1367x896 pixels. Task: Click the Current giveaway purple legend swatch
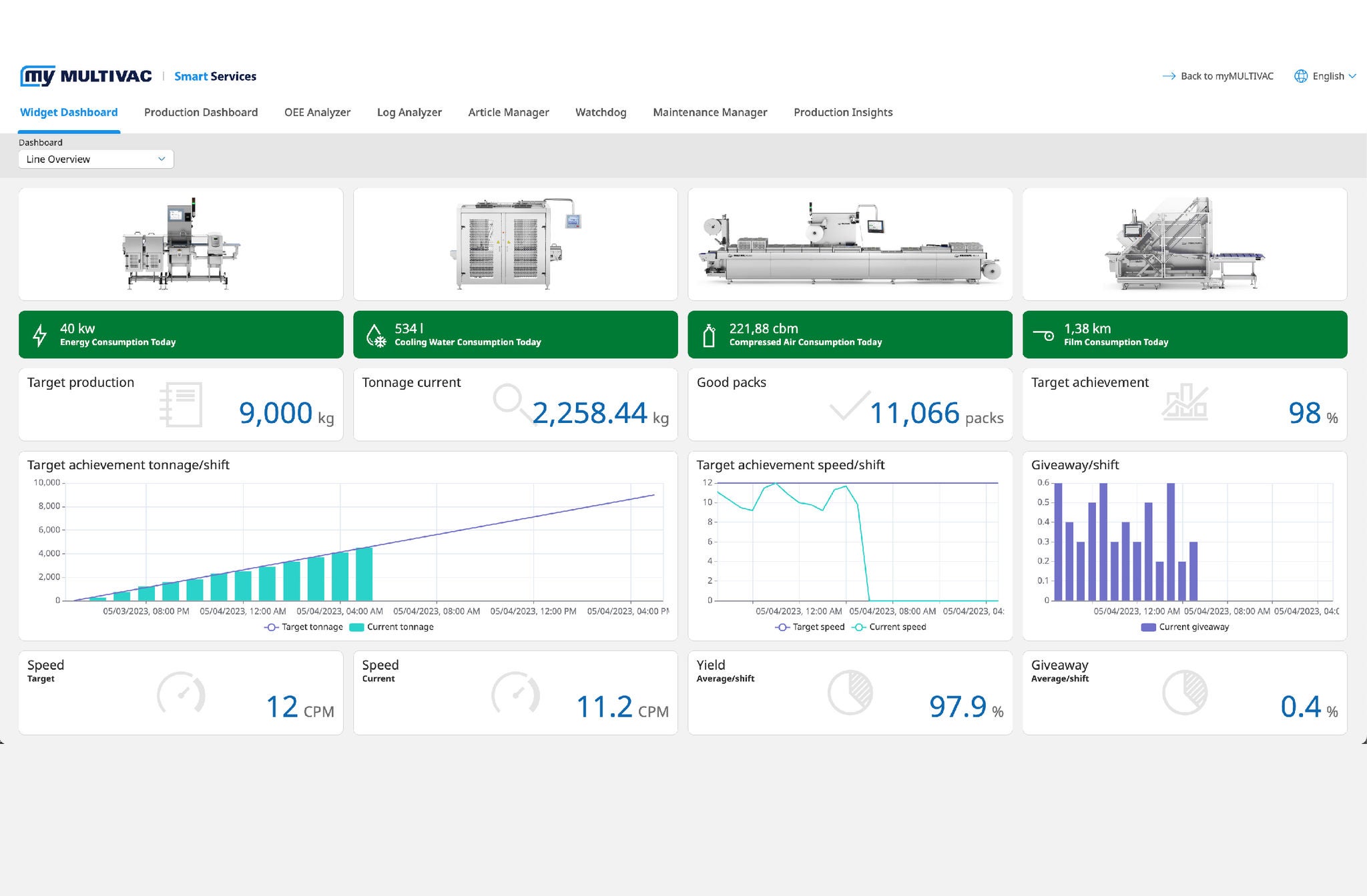(x=1148, y=627)
